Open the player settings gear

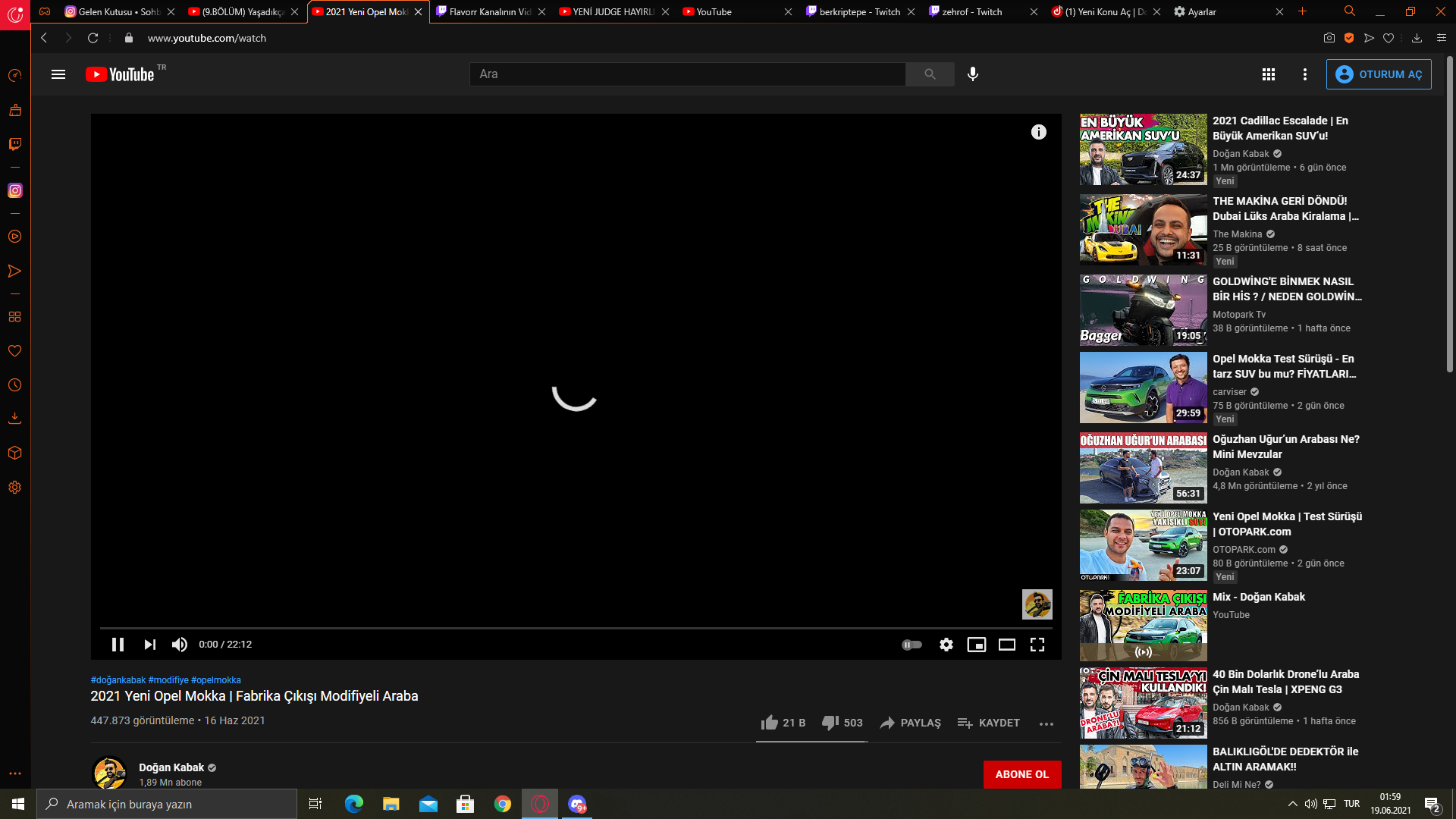[946, 645]
